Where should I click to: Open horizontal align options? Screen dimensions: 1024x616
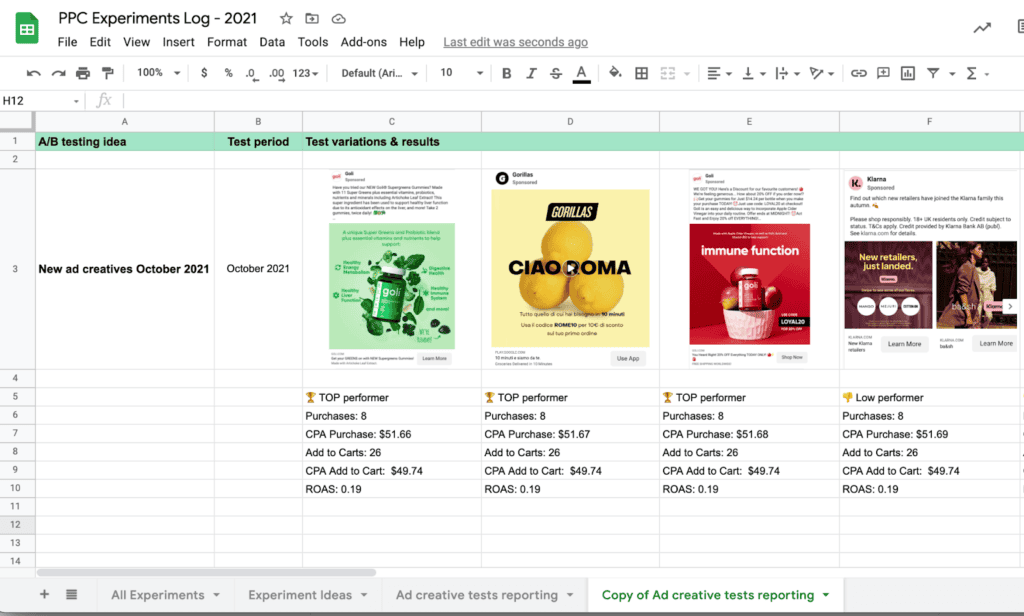point(719,73)
